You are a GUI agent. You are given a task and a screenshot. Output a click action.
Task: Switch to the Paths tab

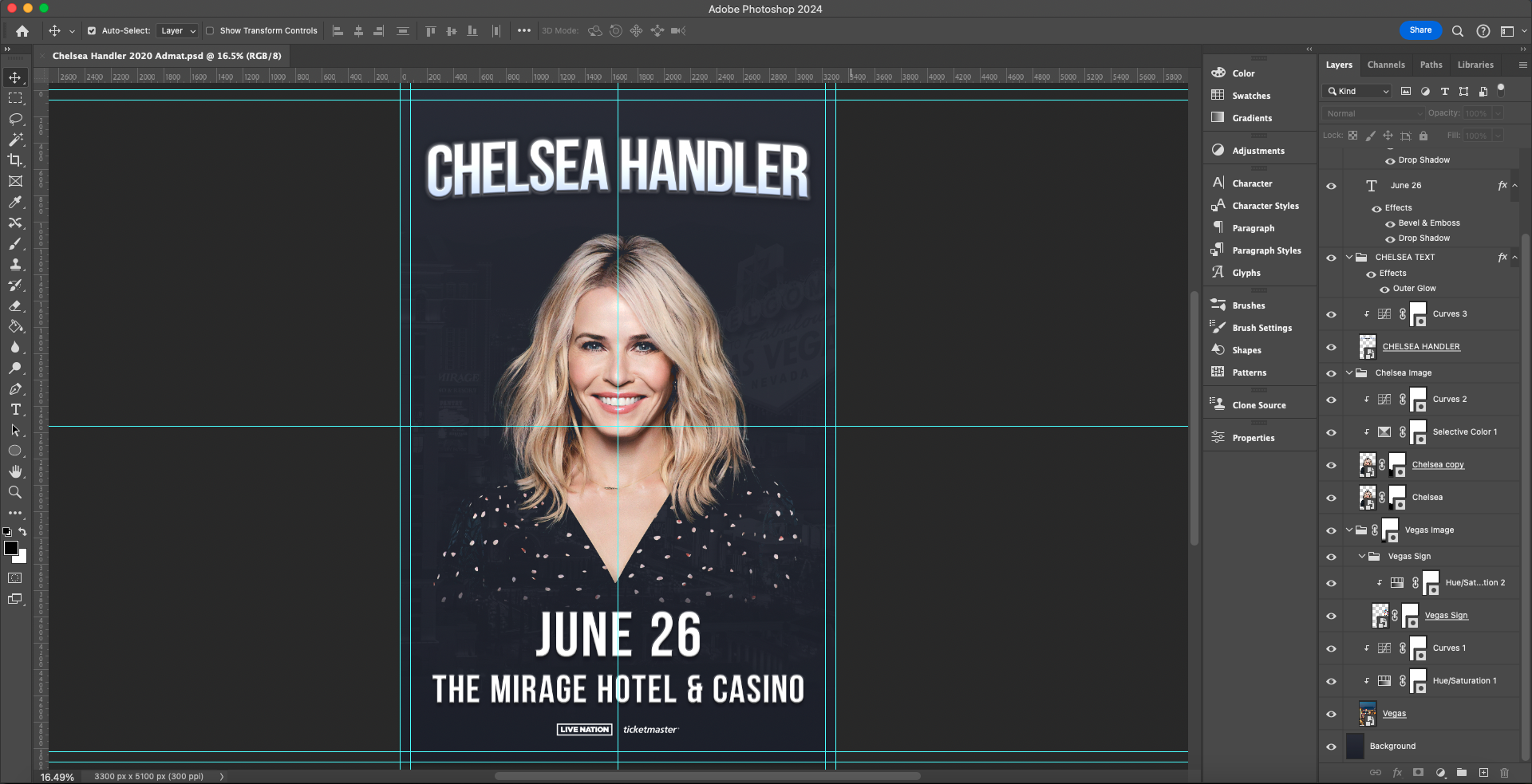pos(1431,65)
